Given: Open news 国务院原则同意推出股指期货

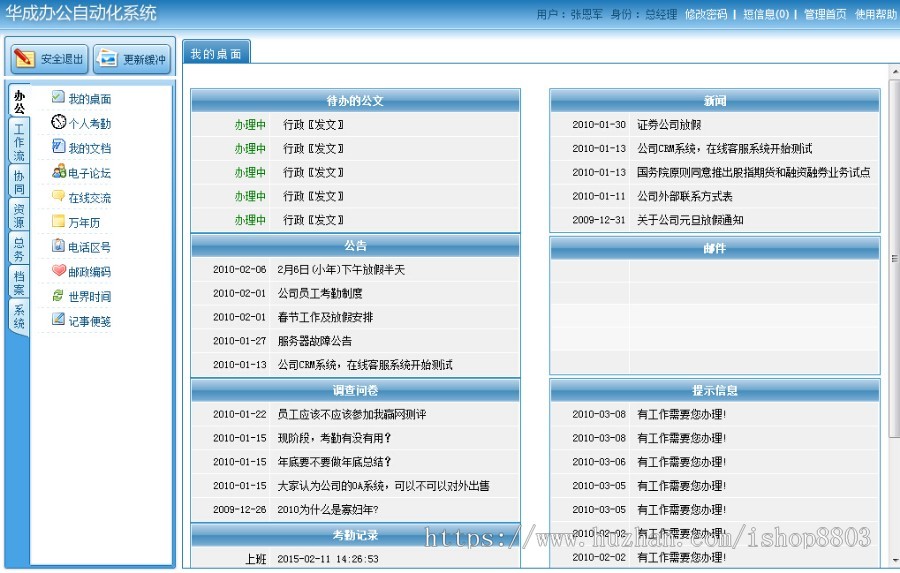Looking at the screenshot, I should [x=753, y=172].
